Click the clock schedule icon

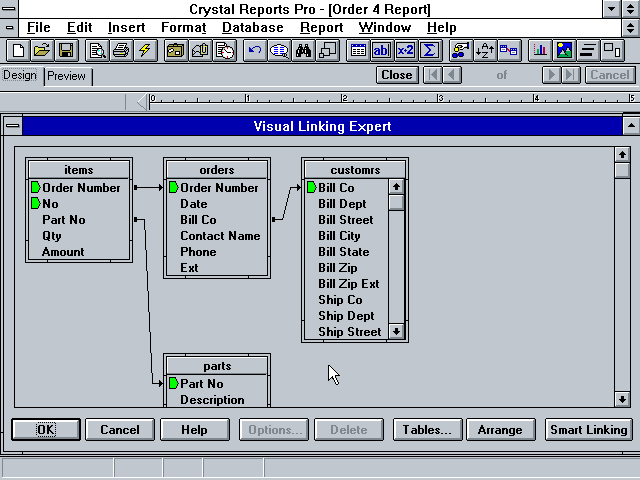(x=224, y=51)
